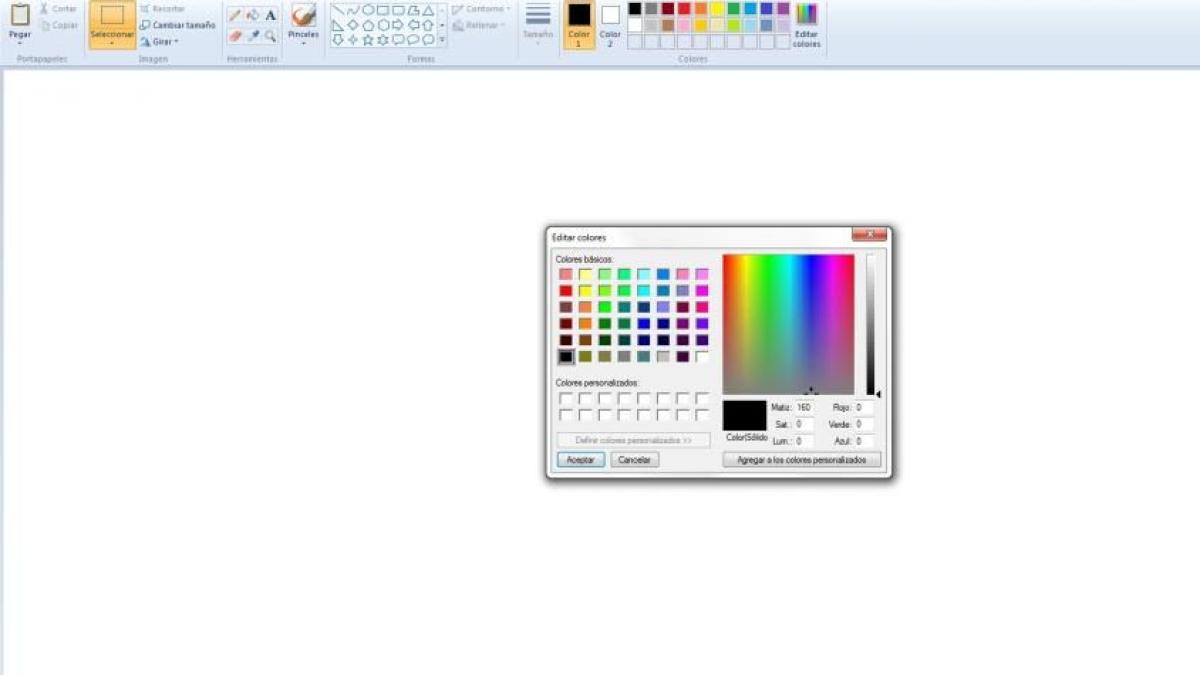Screen dimensions: 1200x675
Task: Select the Pencil tool in Herramientas
Action: [234, 15]
